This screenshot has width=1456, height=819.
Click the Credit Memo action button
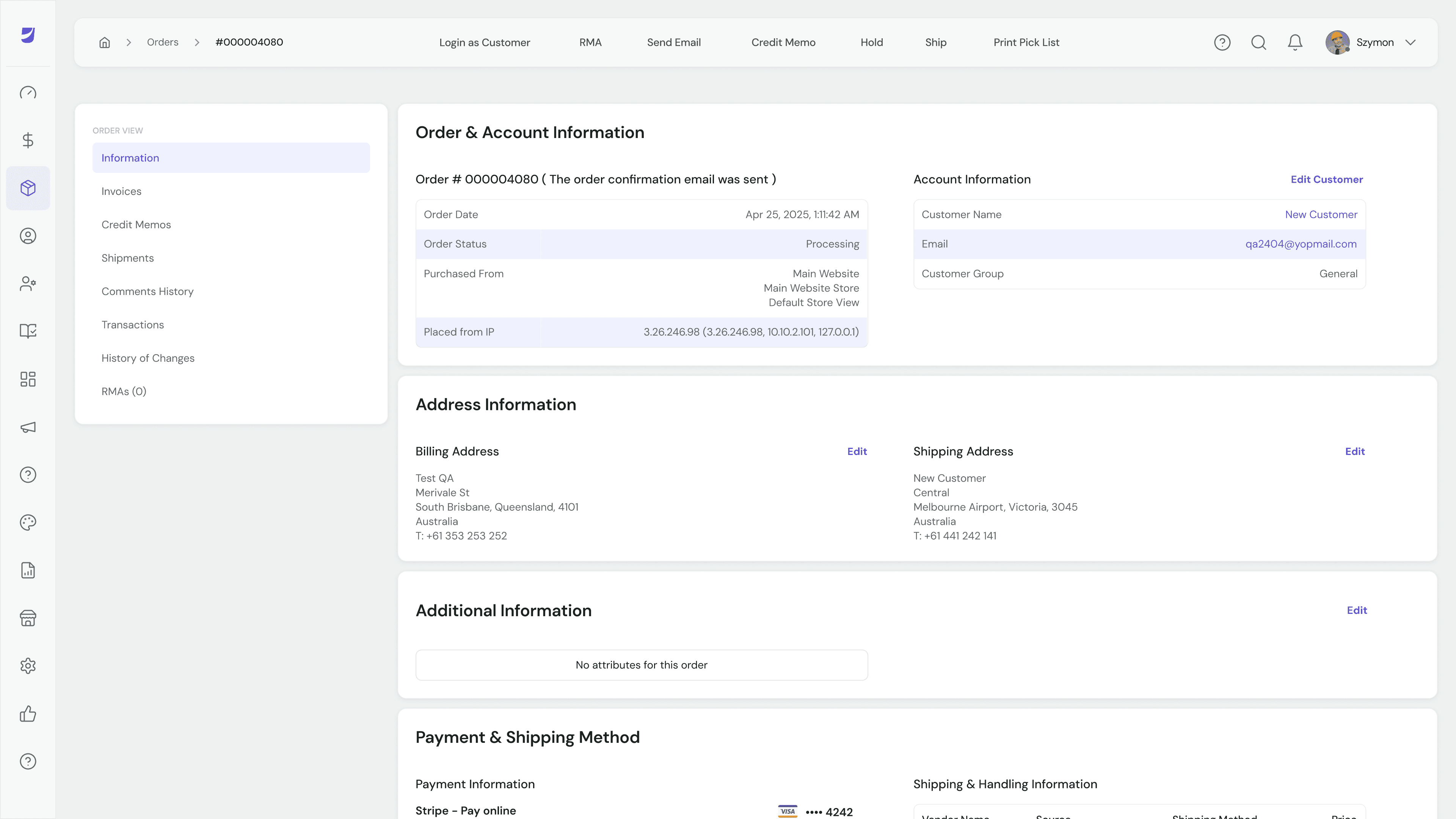[783, 42]
